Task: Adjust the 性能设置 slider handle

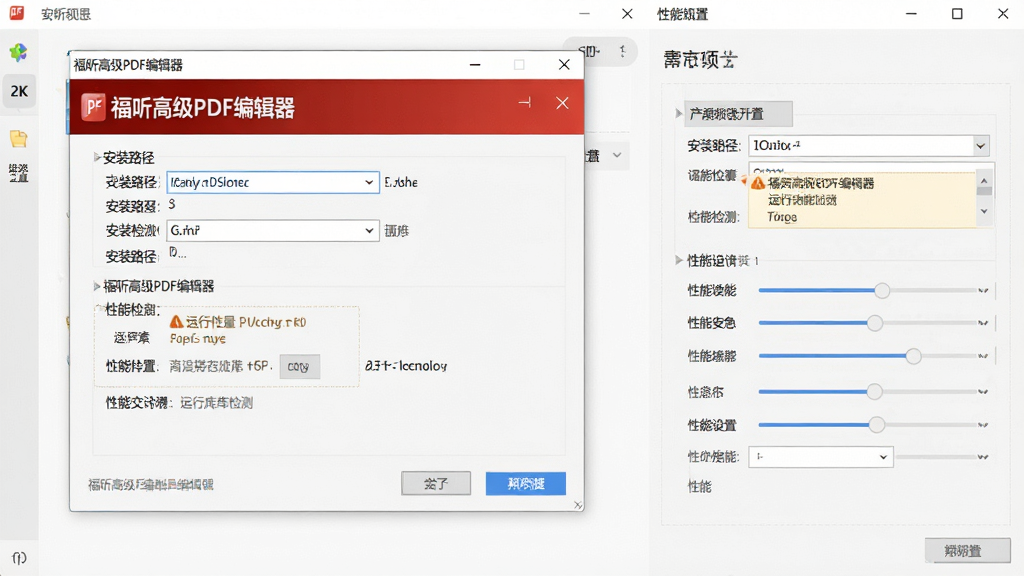Action: click(876, 425)
